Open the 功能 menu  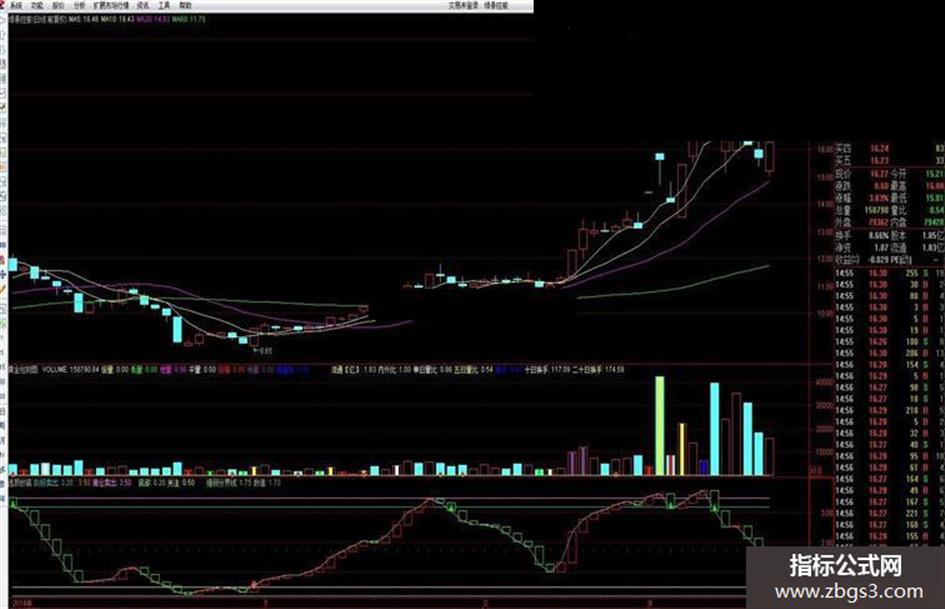(37, 5)
